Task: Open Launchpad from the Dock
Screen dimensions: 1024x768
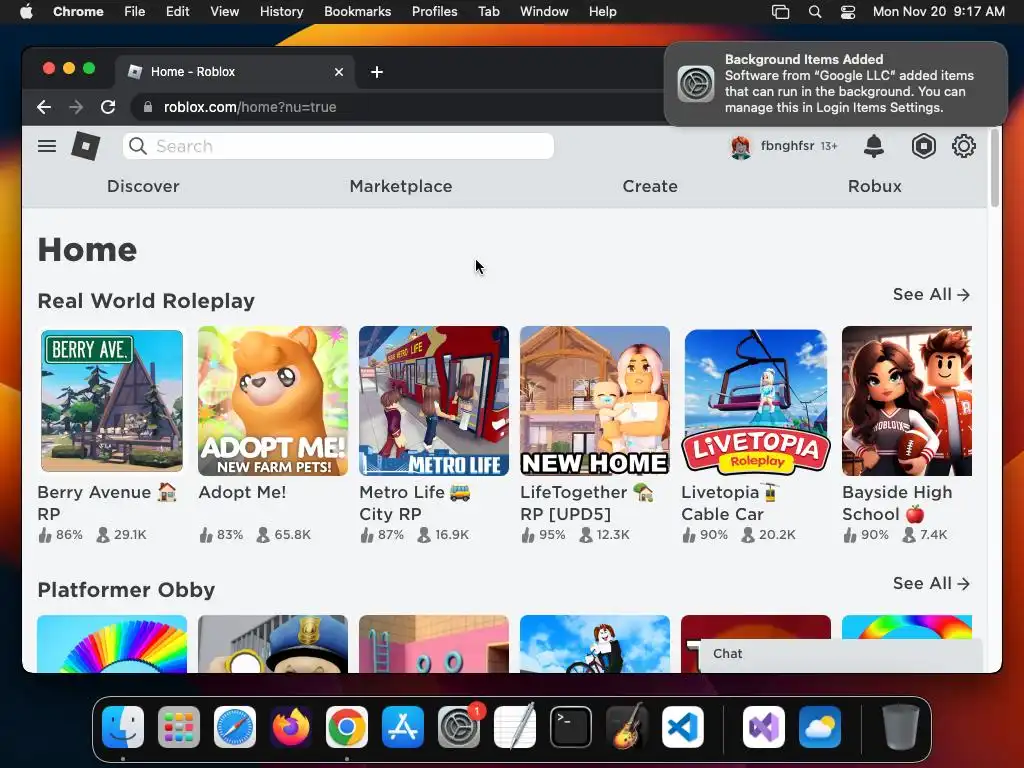Action: click(x=179, y=727)
